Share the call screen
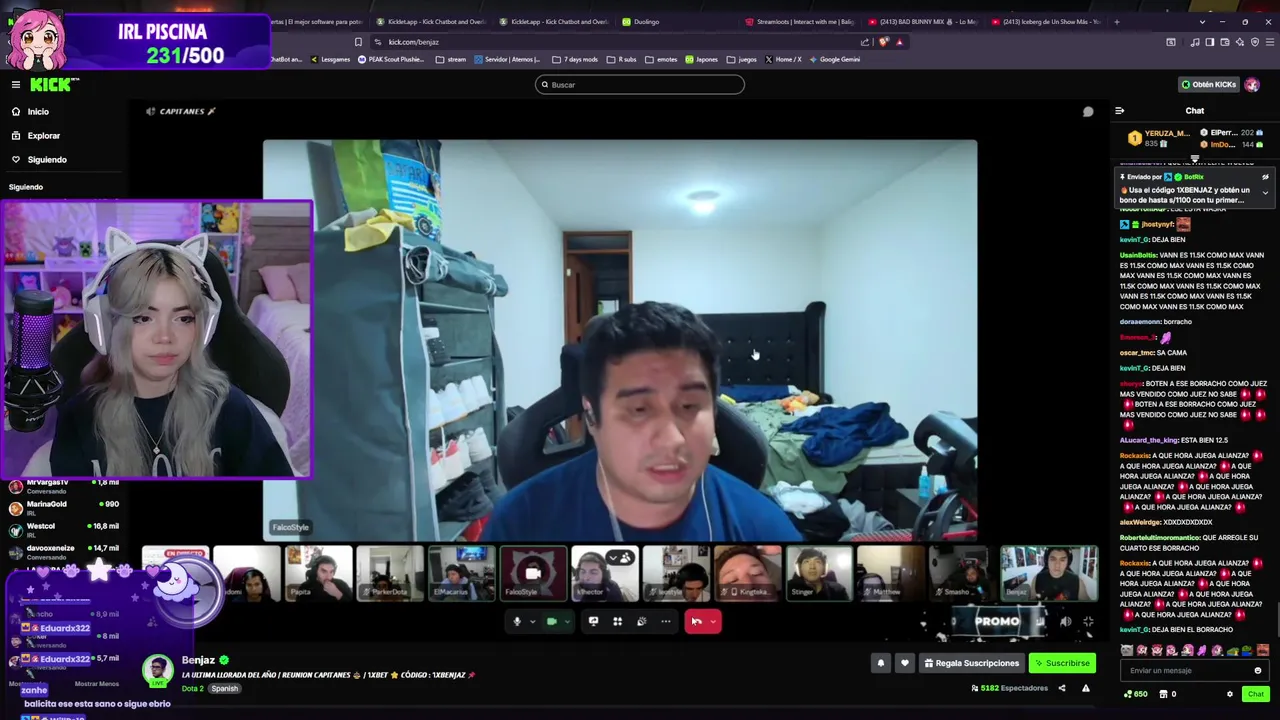The image size is (1280, 720). pyautogui.click(x=593, y=621)
